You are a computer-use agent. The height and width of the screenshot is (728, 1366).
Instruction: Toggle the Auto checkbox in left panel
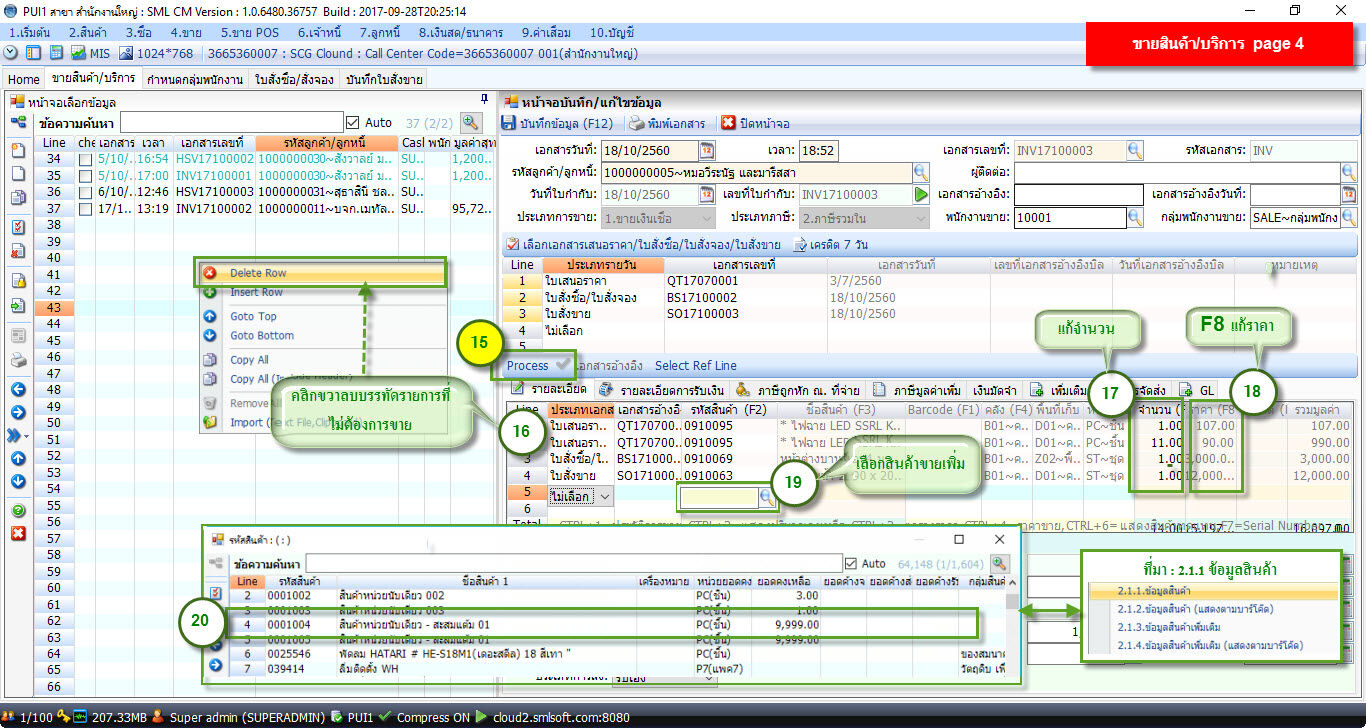point(351,123)
